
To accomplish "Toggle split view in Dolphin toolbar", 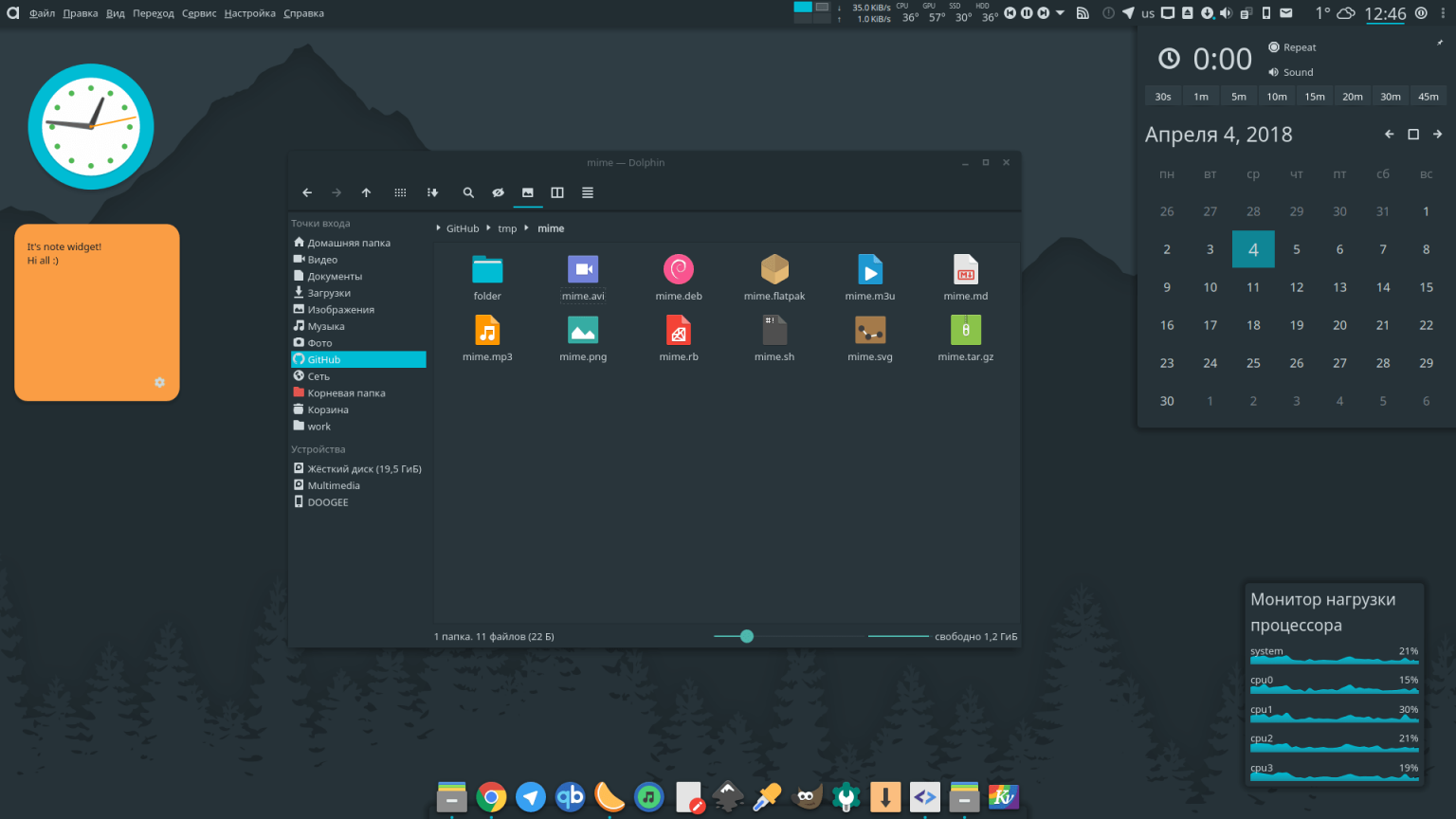I will coord(556,192).
